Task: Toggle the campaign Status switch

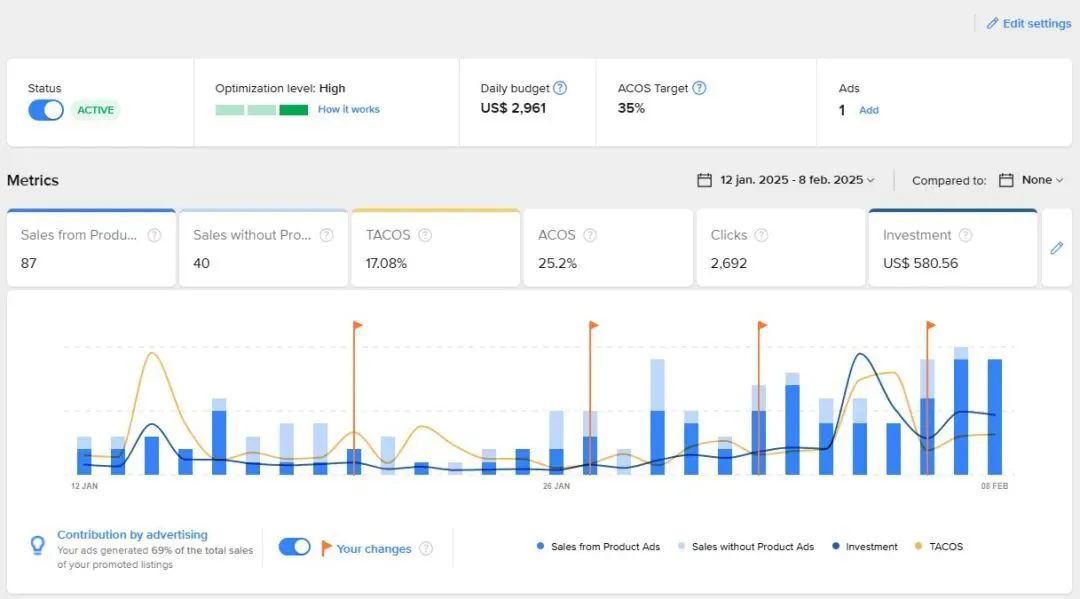Action: coord(45,110)
